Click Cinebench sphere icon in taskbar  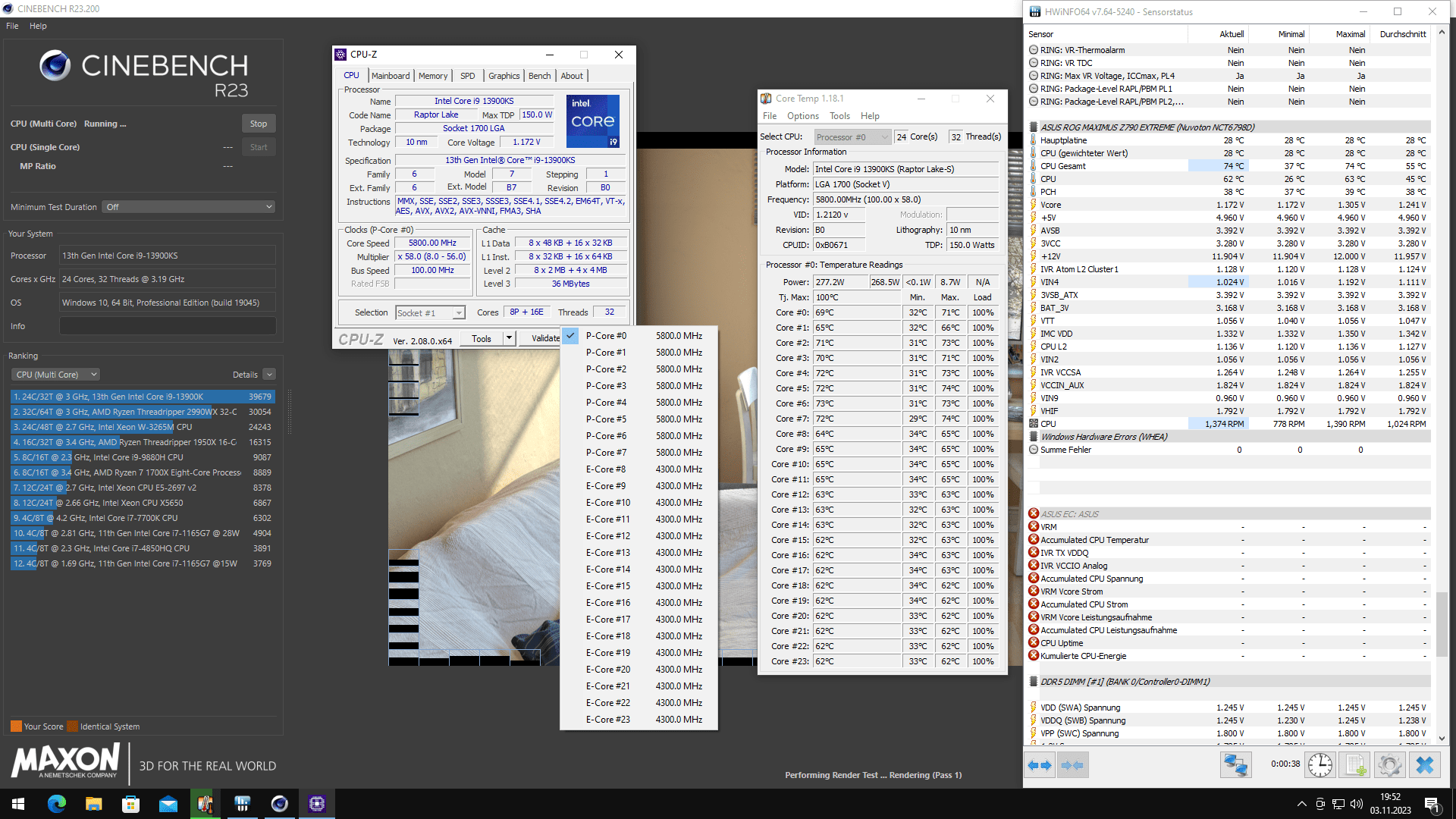pyautogui.click(x=280, y=804)
